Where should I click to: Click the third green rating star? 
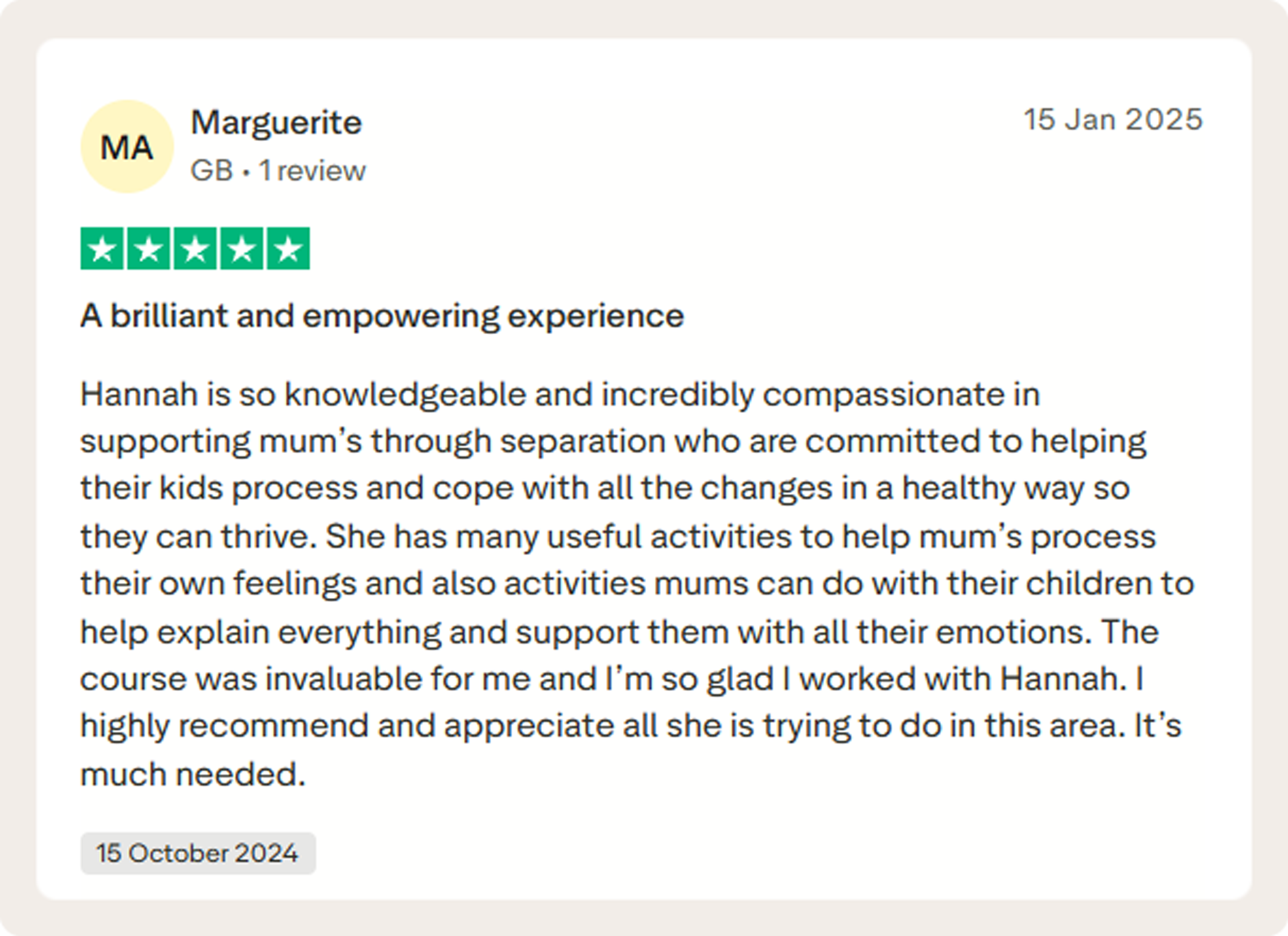click(196, 248)
